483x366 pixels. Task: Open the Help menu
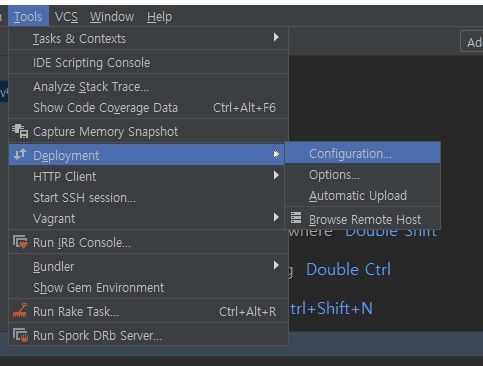[x=159, y=17]
